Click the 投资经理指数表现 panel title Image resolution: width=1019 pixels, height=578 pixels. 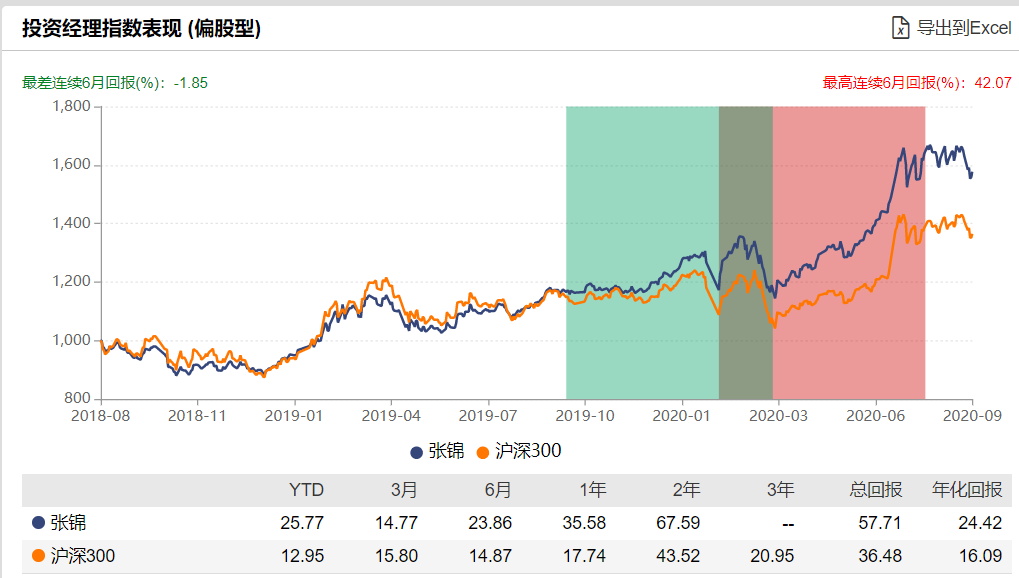click(142, 29)
